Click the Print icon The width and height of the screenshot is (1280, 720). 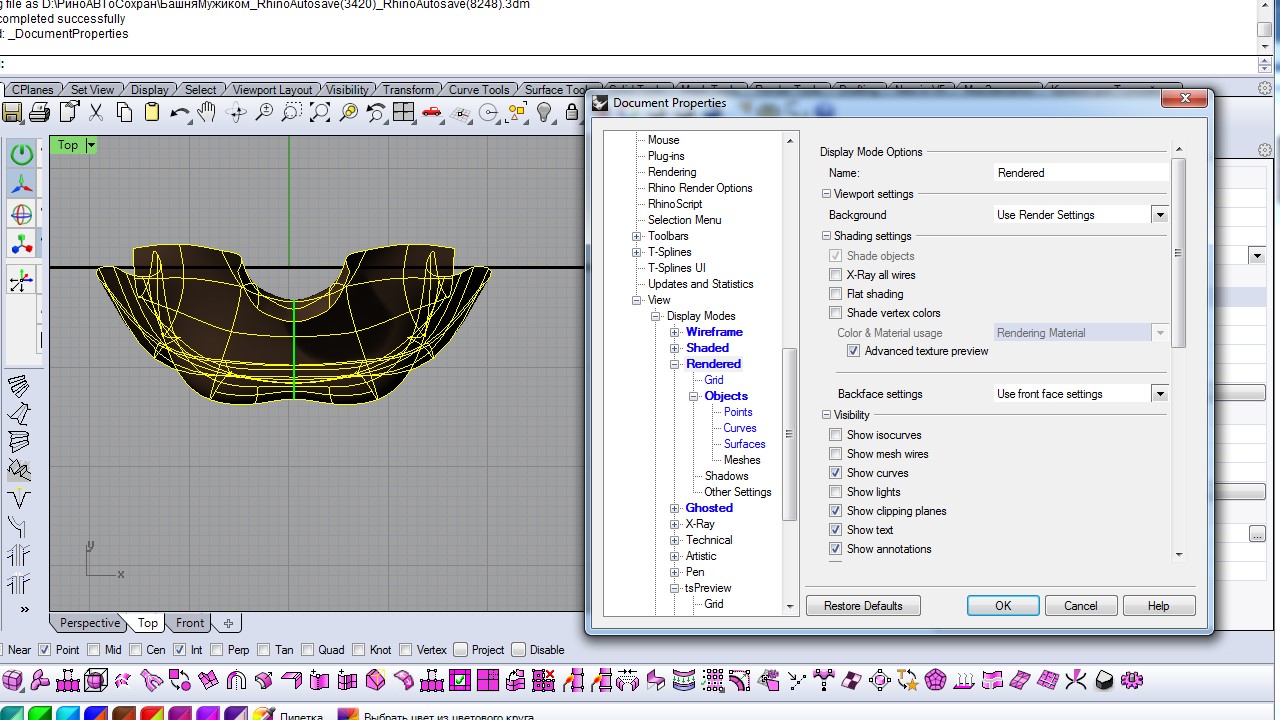[x=40, y=113]
